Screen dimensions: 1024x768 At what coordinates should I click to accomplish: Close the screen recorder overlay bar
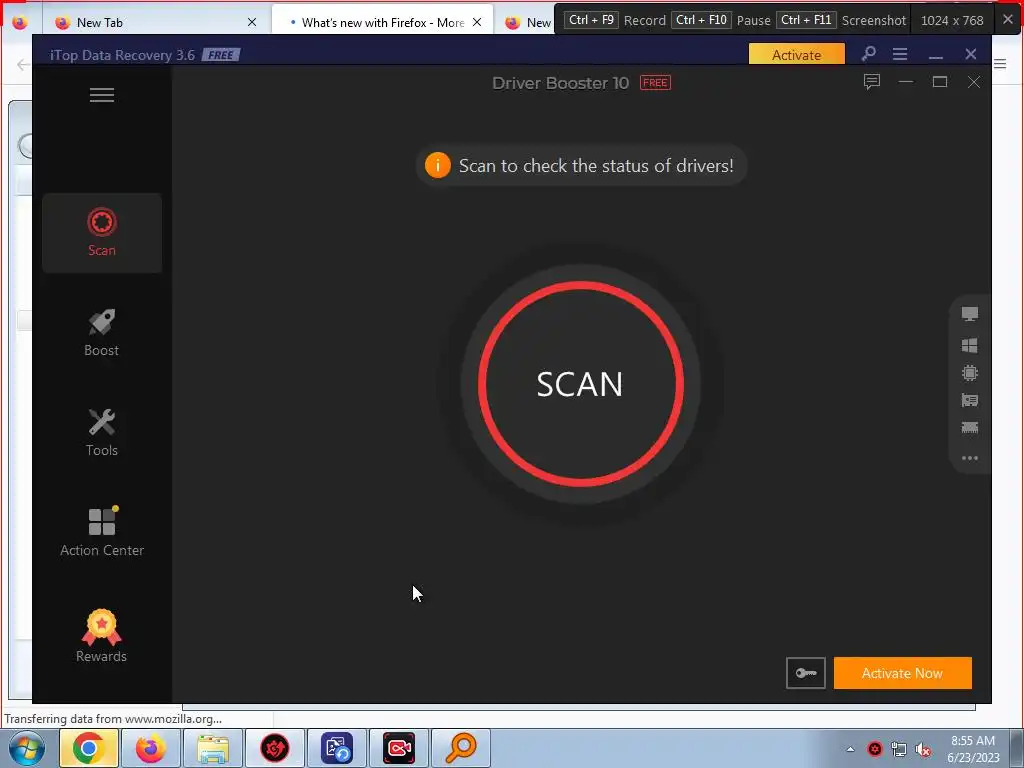(1008, 20)
